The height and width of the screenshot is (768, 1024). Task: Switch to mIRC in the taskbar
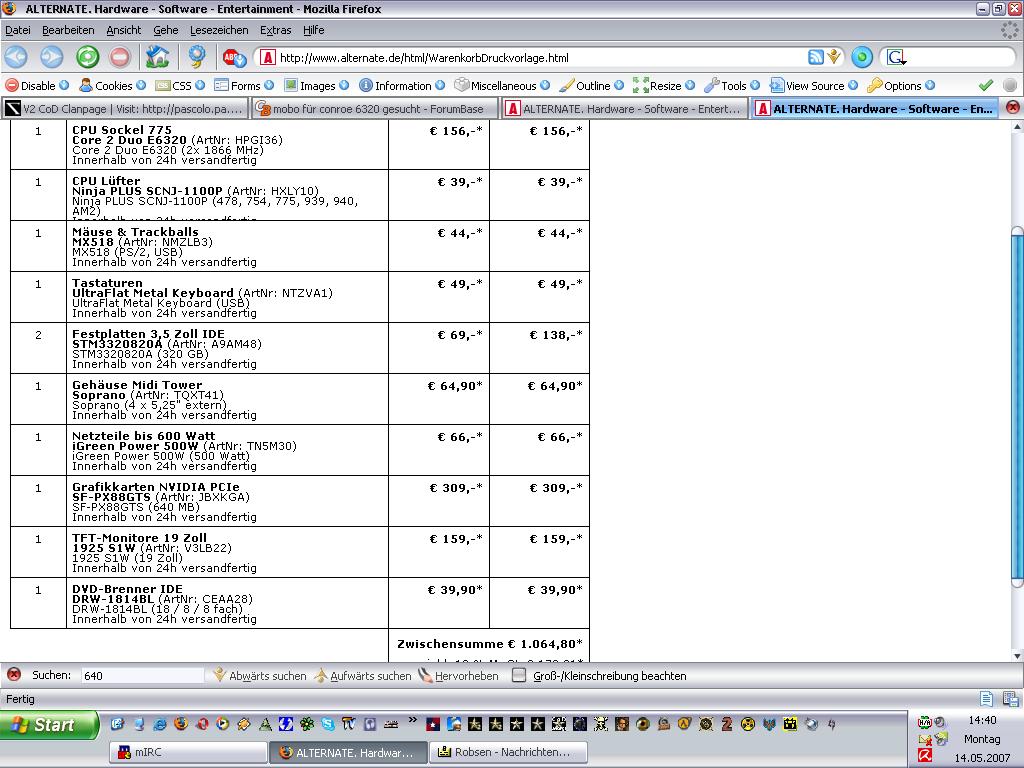click(188, 752)
